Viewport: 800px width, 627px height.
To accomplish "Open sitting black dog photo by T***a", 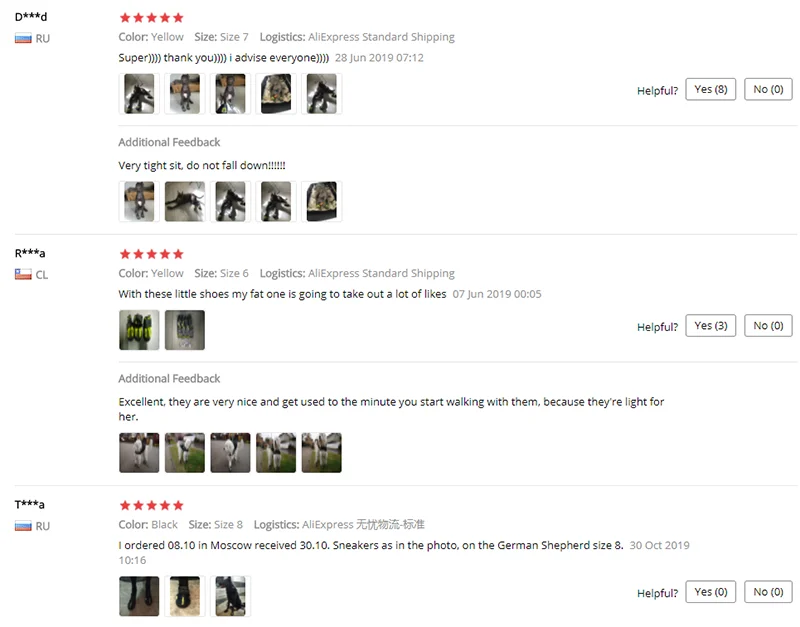I will click(x=230, y=596).
